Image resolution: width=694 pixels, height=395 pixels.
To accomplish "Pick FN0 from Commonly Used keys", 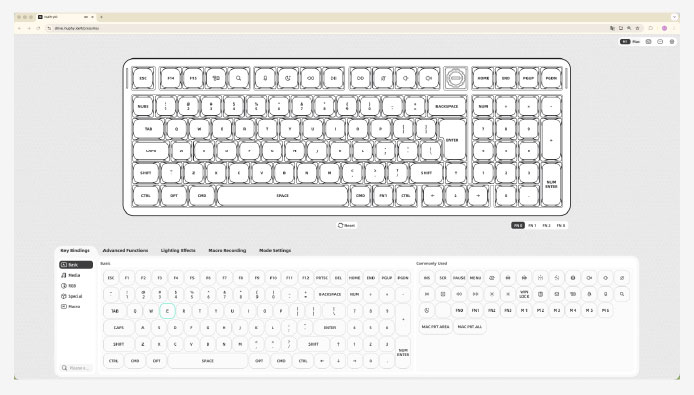I will (x=459, y=311).
